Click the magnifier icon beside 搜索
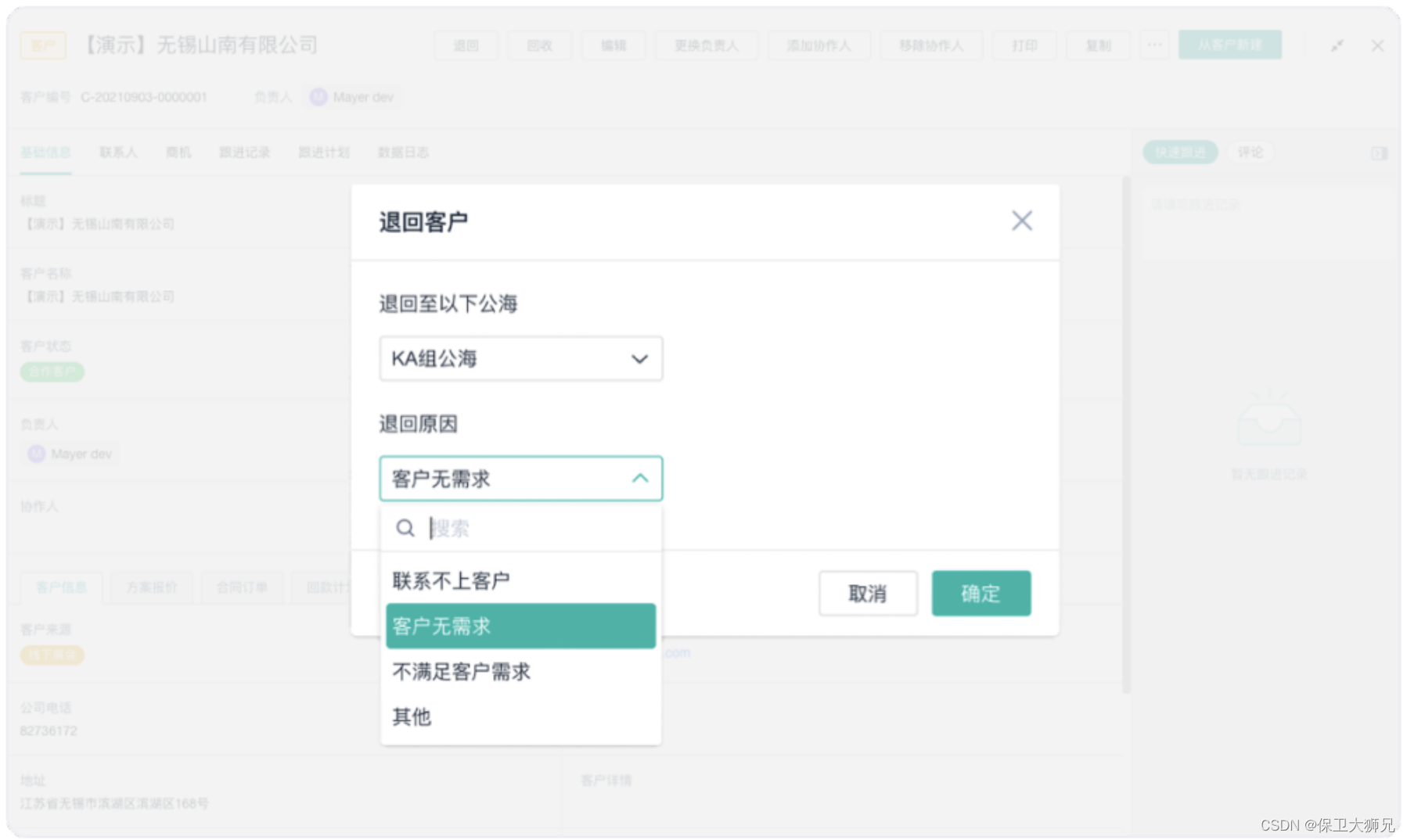Image resolution: width=1407 pixels, height=840 pixels. tap(405, 528)
